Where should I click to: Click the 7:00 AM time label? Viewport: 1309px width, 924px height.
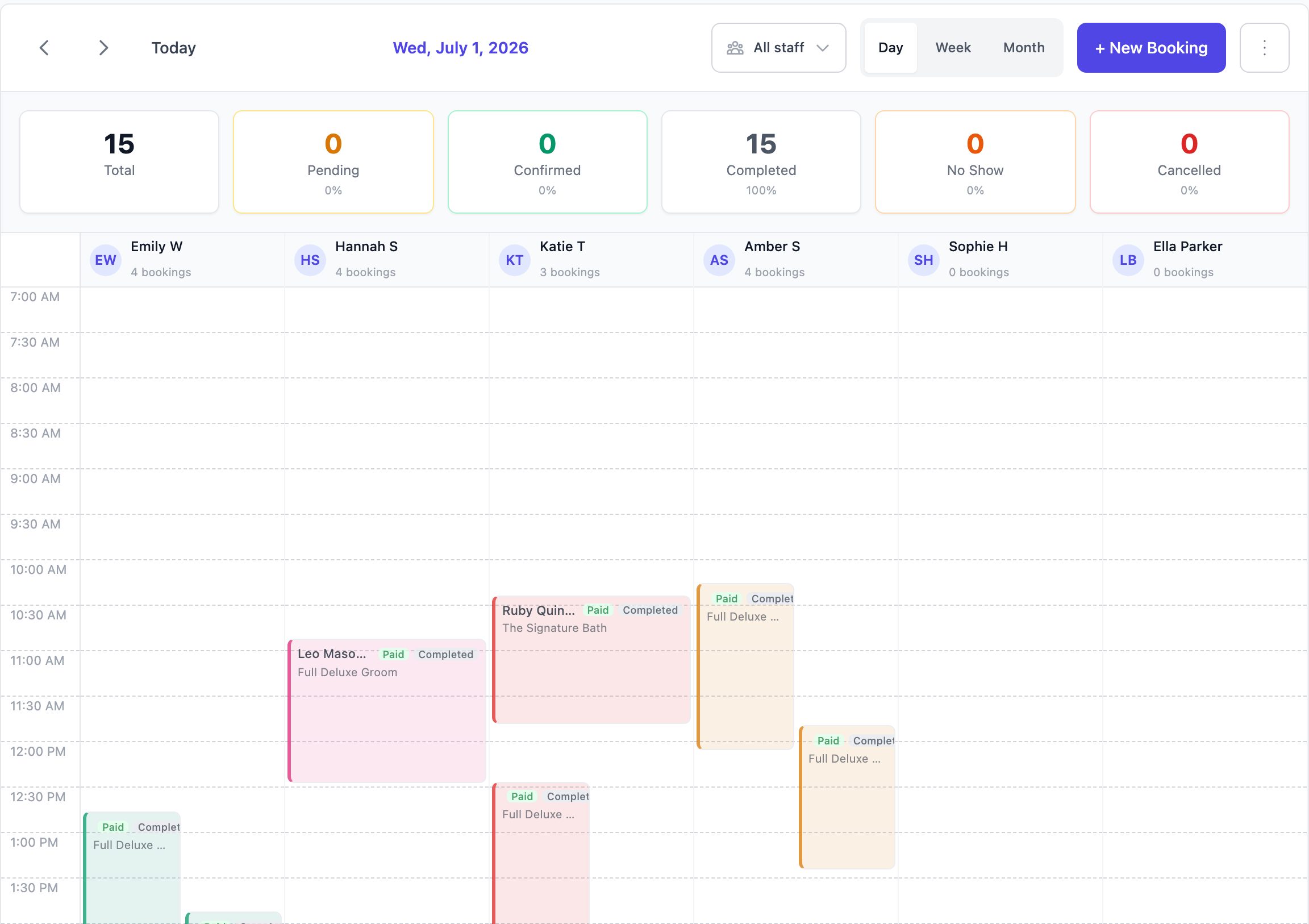(x=35, y=297)
